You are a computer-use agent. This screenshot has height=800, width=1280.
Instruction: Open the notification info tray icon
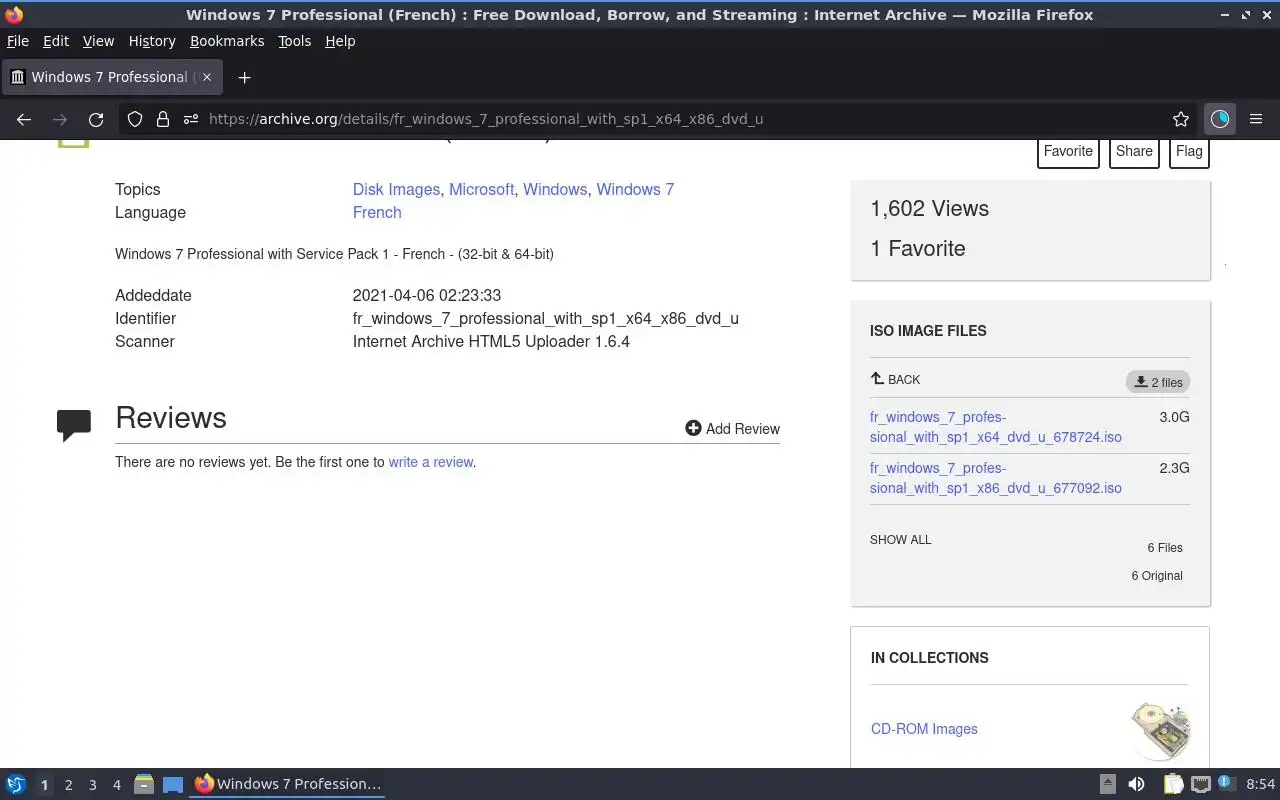tap(1227, 783)
